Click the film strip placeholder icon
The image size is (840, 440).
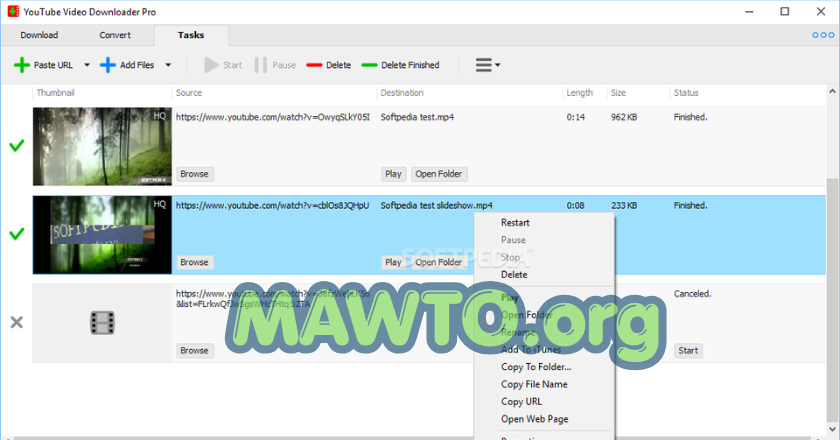[102, 323]
